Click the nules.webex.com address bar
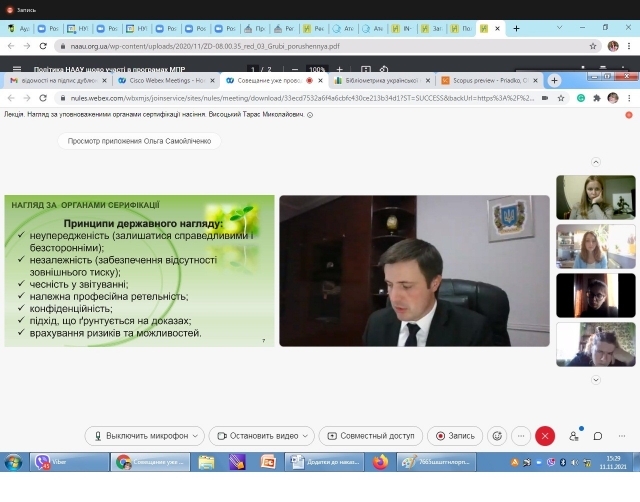Screen dimensions: 640x502 coord(300,98)
